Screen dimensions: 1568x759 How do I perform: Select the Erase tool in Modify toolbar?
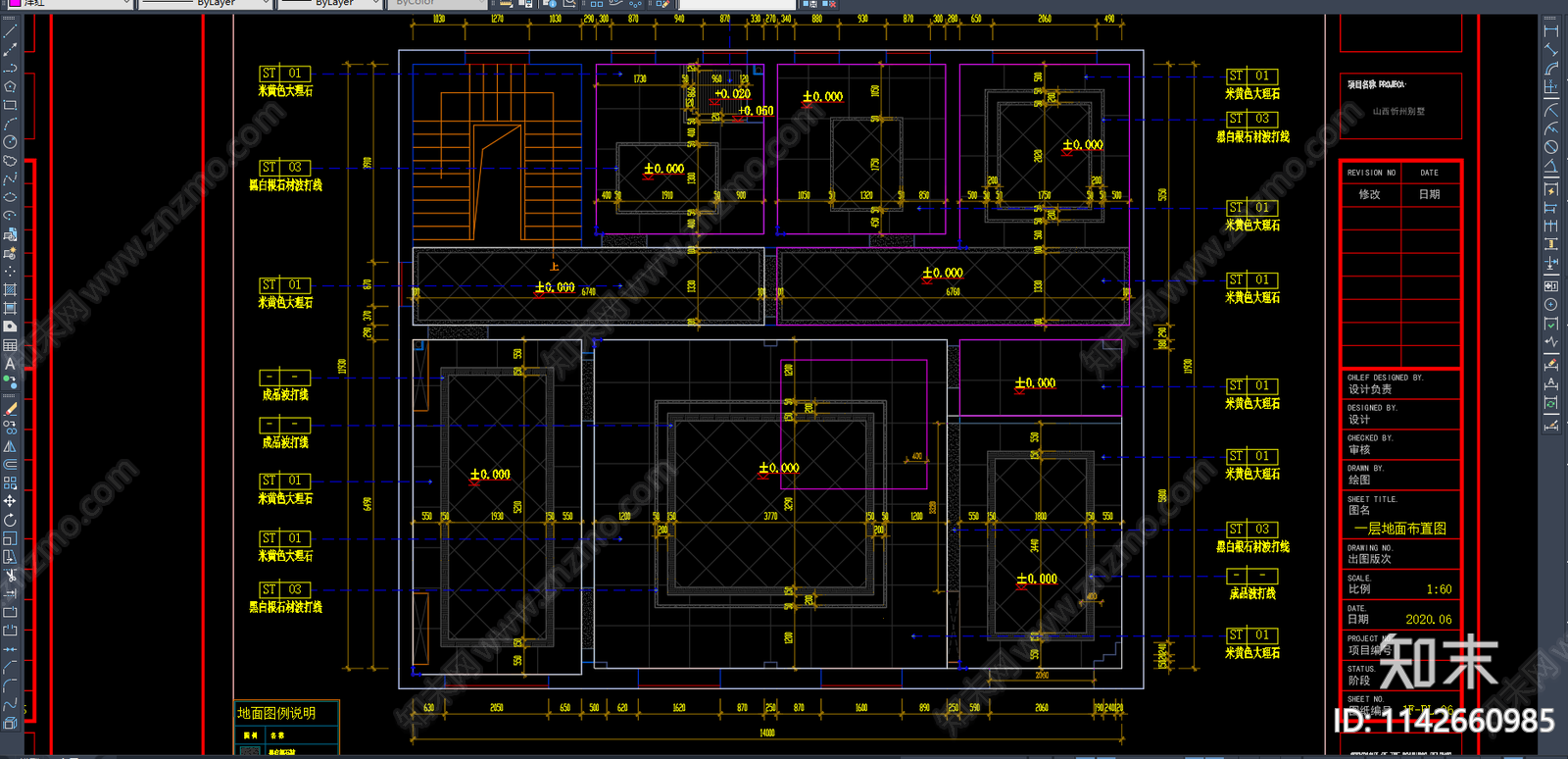tap(10, 409)
